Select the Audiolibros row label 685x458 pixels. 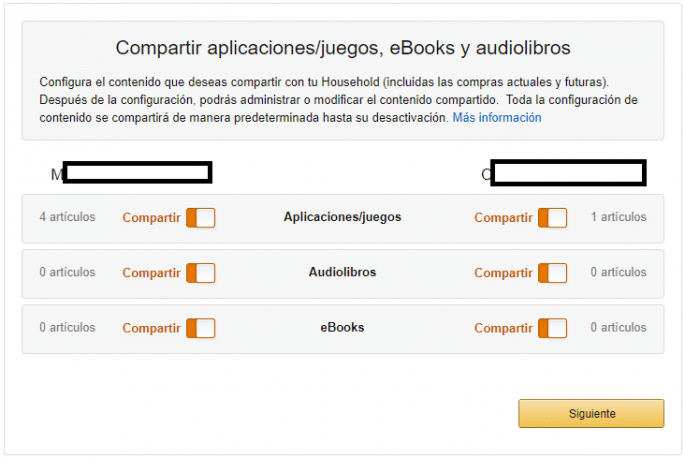coord(342,272)
